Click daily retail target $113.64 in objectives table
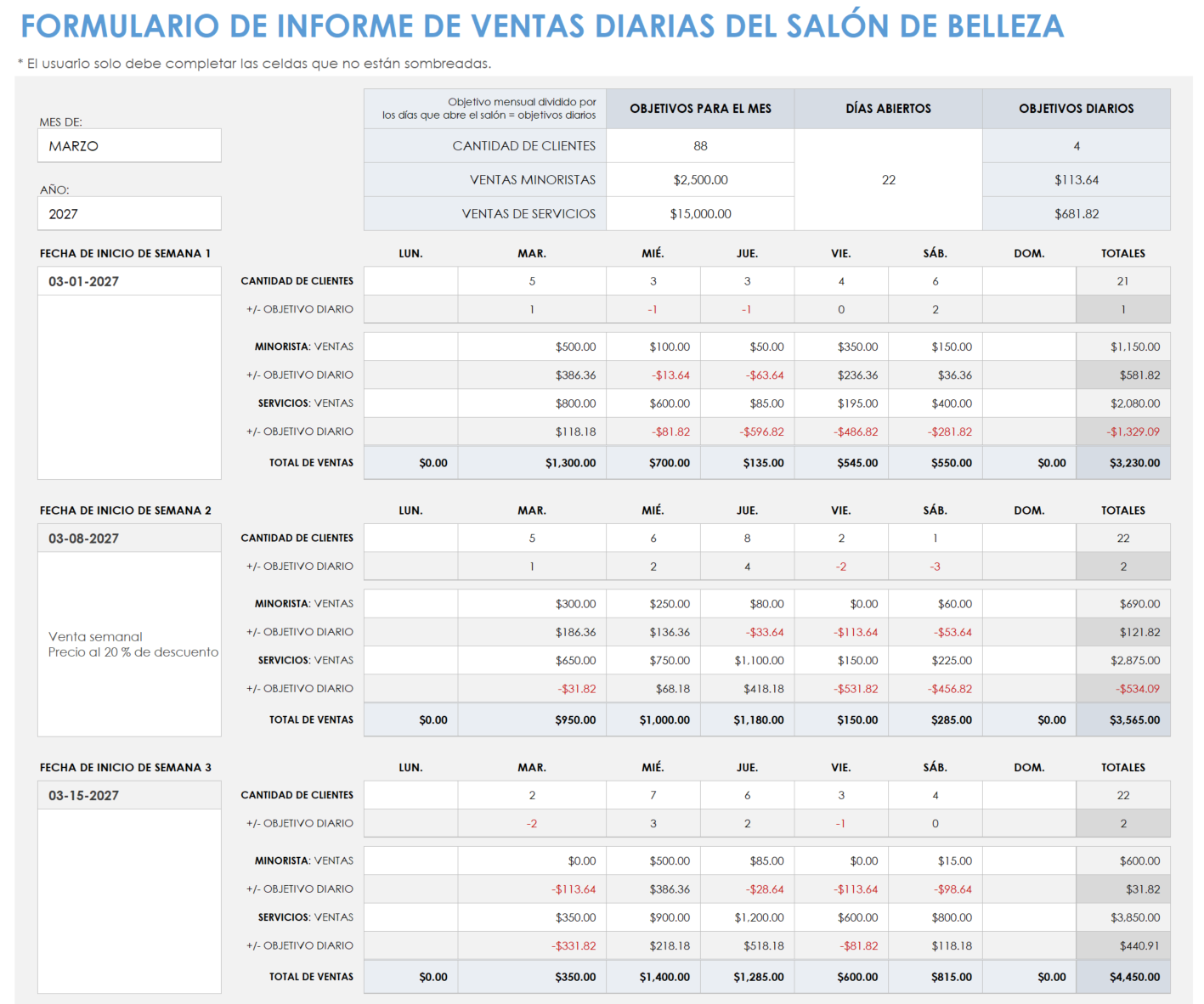Image resolution: width=1204 pixels, height=1004 pixels. click(x=1077, y=179)
